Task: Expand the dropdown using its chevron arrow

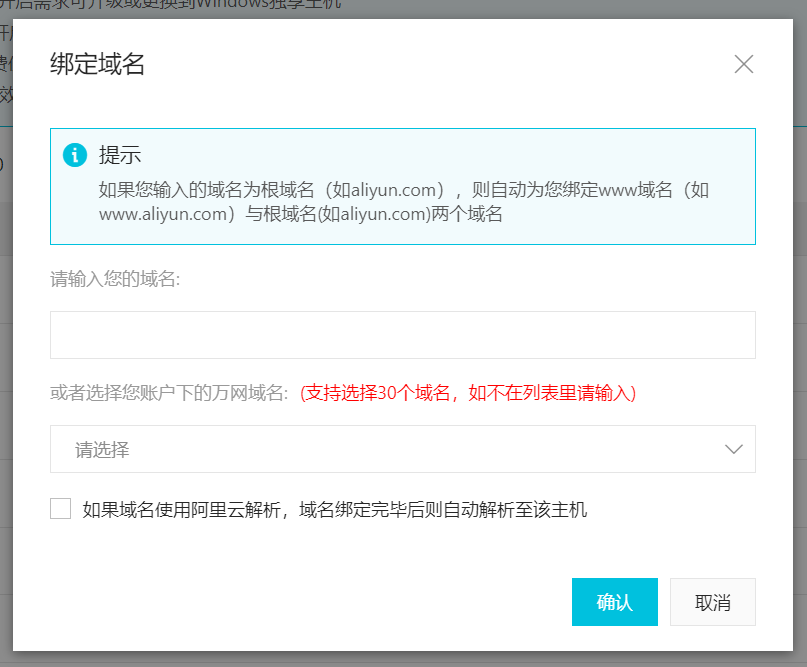Action: 734,449
